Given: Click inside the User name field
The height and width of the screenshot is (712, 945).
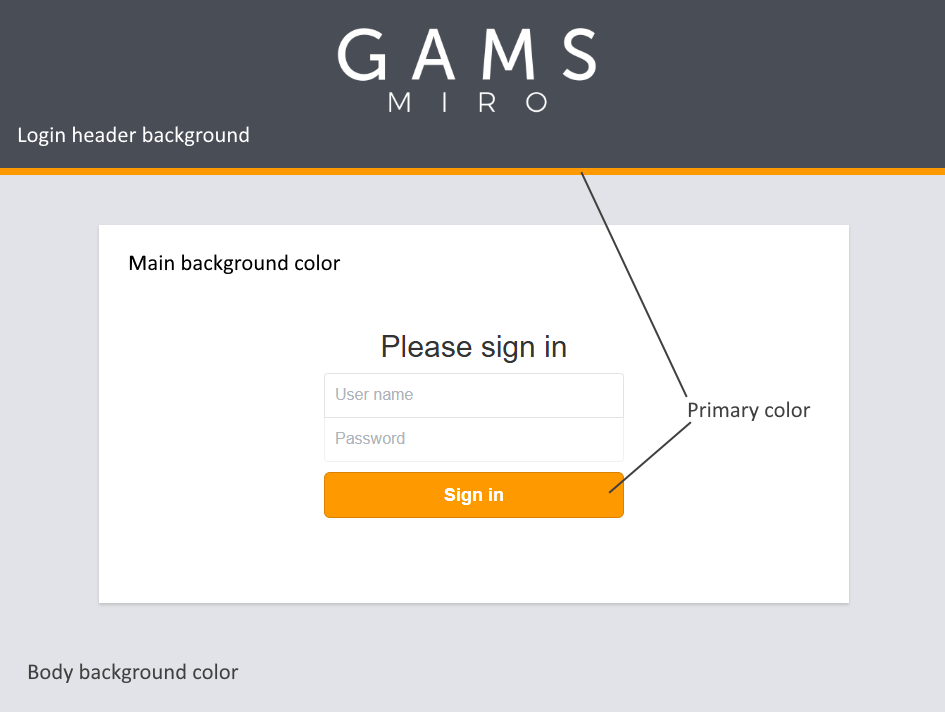Looking at the screenshot, I should point(473,395).
